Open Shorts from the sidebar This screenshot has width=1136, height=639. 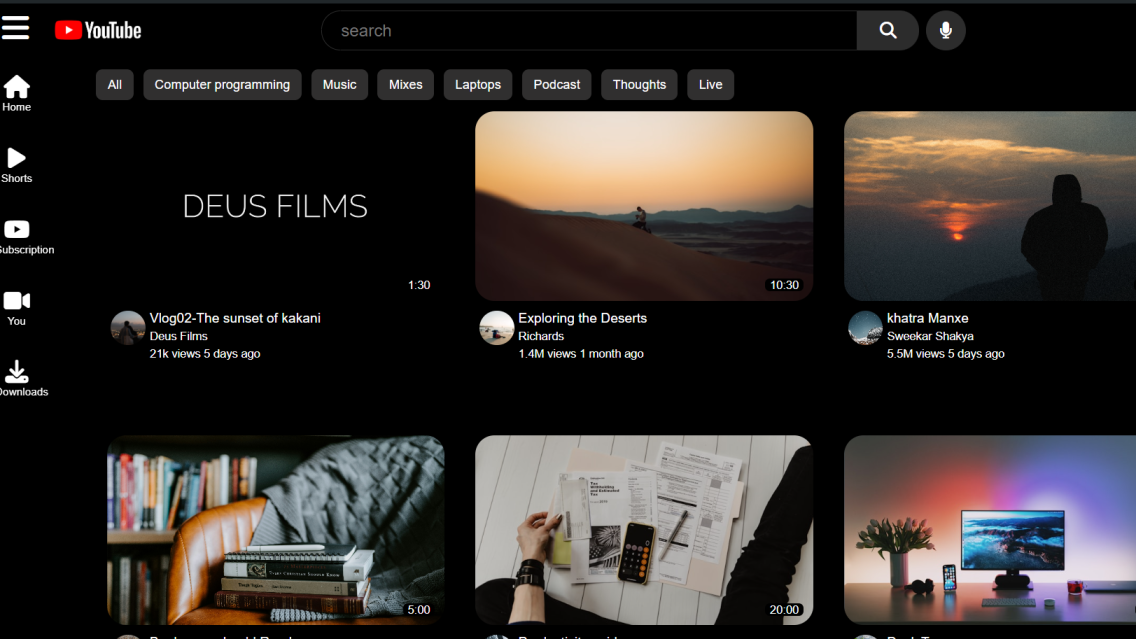click(x=17, y=164)
